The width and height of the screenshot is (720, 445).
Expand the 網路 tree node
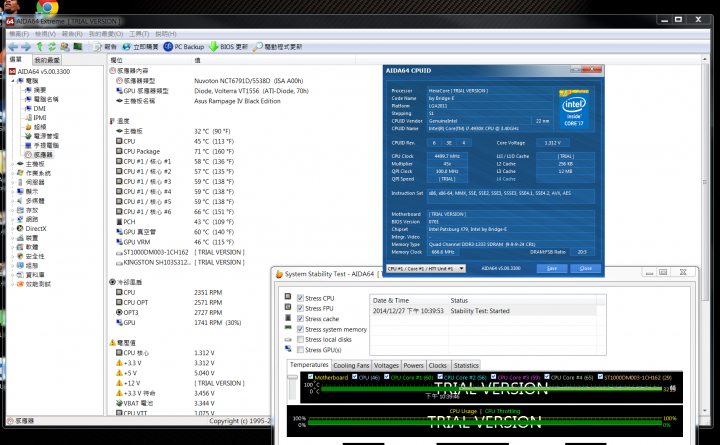(13, 219)
